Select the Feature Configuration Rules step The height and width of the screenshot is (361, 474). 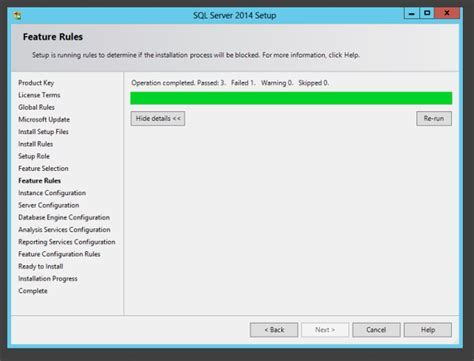point(59,254)
